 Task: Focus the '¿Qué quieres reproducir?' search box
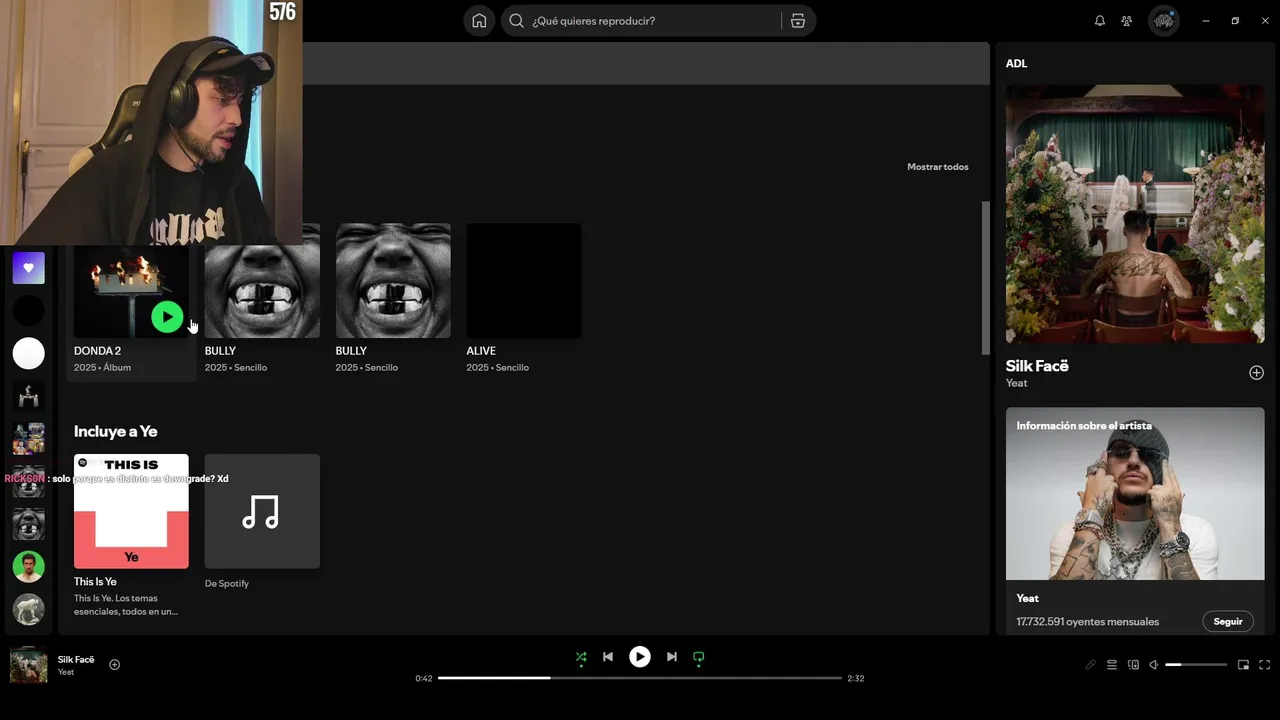(x=658, y=21)
